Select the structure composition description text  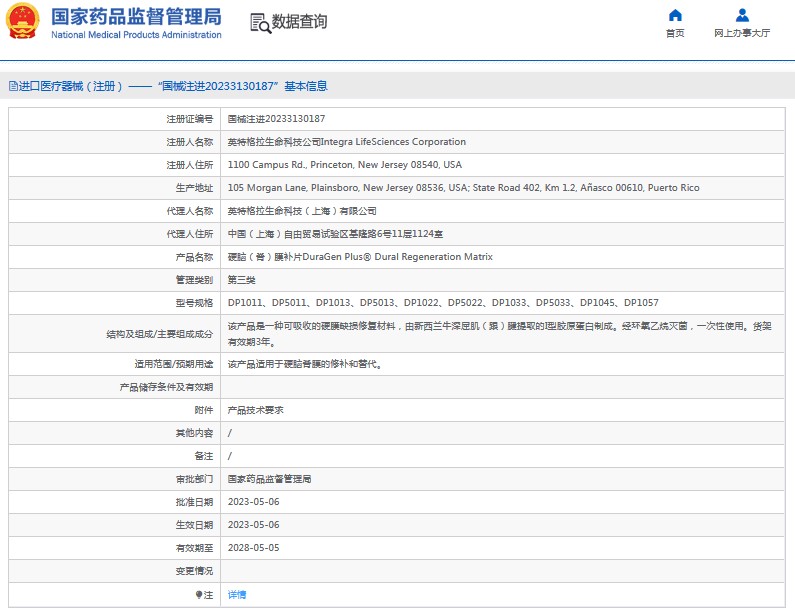[499, 334]
